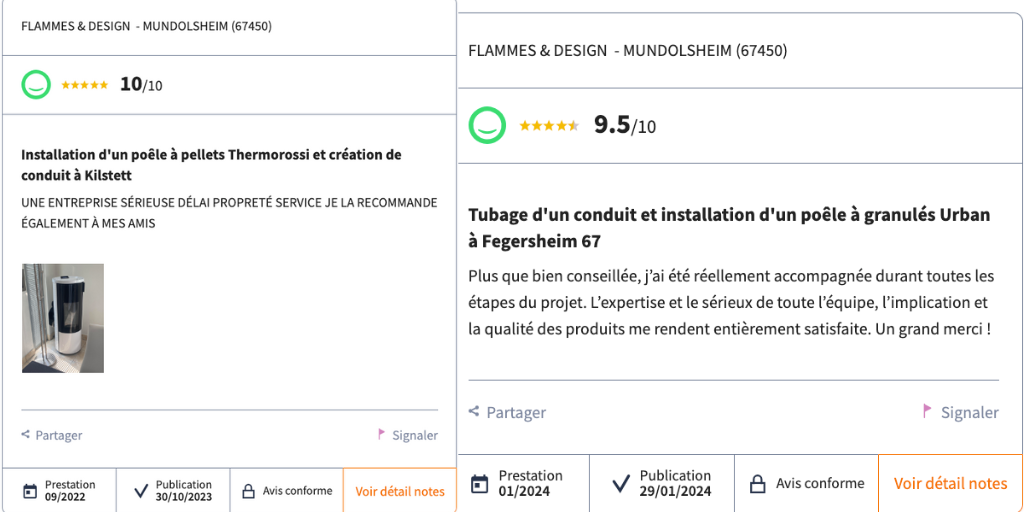This screenshot has height=512, width=1024.
Task: Click the 4.5-star rating in right review
Action: [549, 125]
